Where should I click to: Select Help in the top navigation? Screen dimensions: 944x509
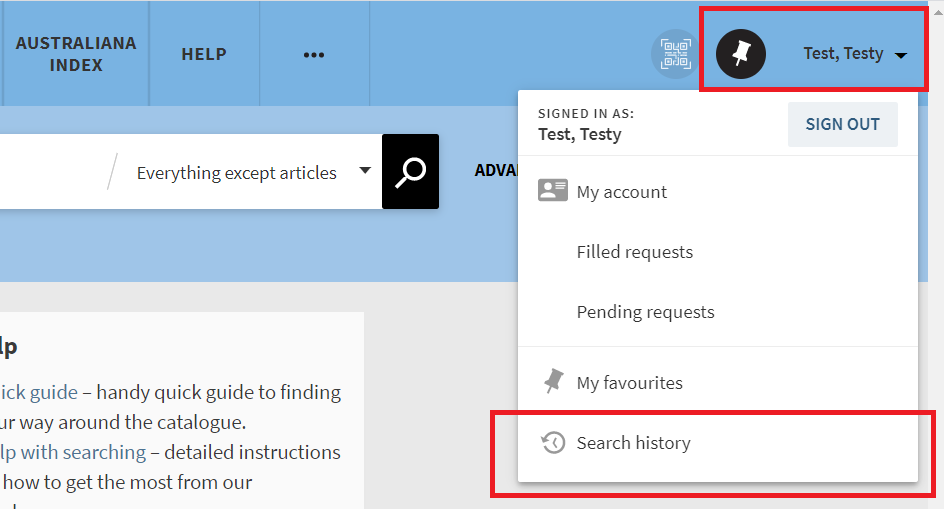coord(204,54)
